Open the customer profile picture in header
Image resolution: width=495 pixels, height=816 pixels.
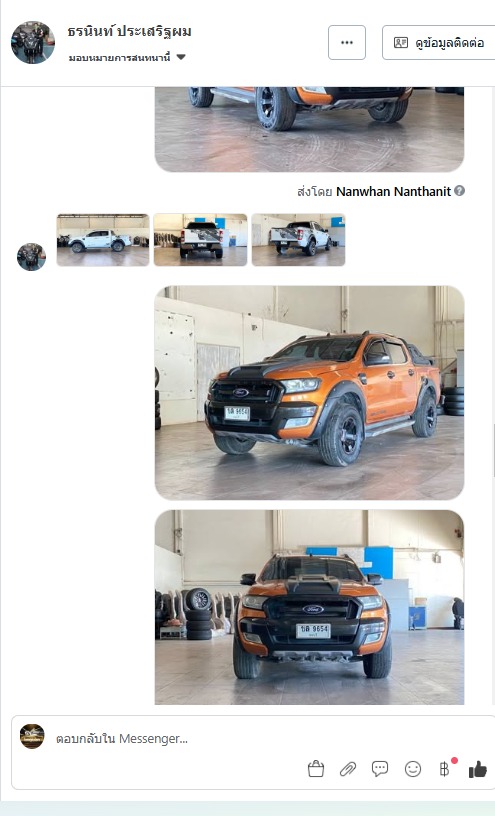click(x=33, y=43)
